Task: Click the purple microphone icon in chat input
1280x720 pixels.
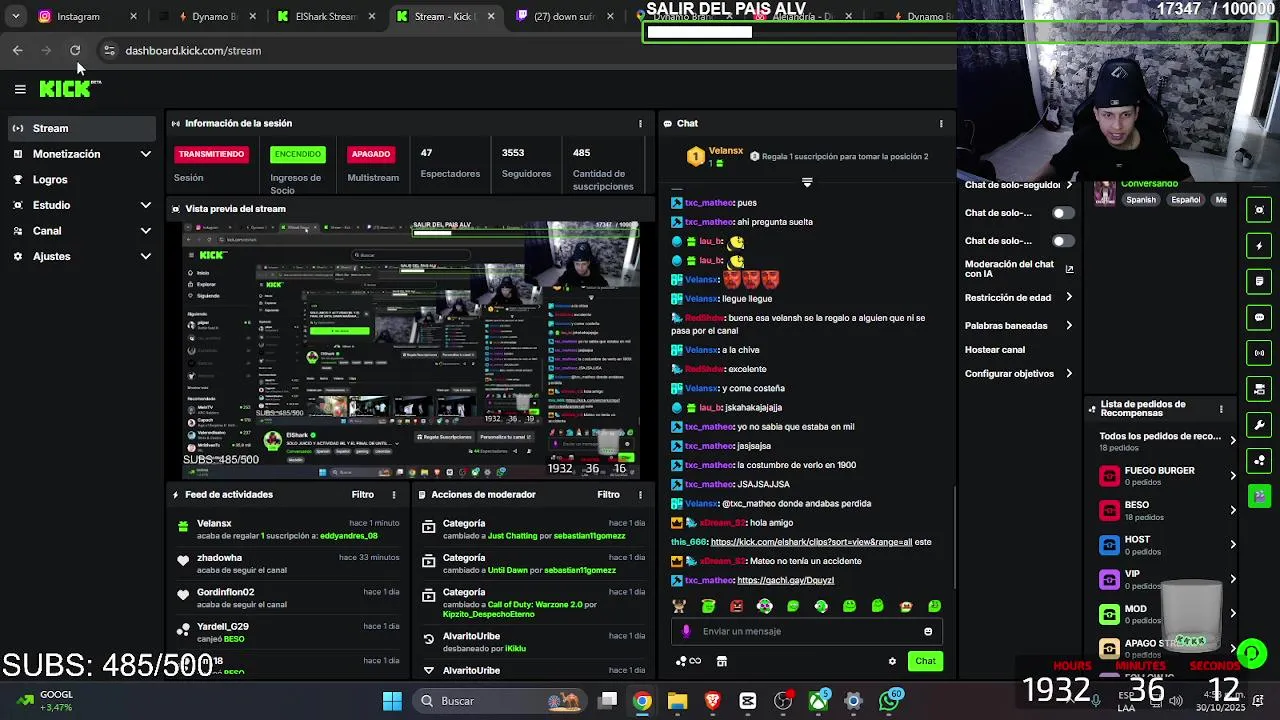Action: 686,631
